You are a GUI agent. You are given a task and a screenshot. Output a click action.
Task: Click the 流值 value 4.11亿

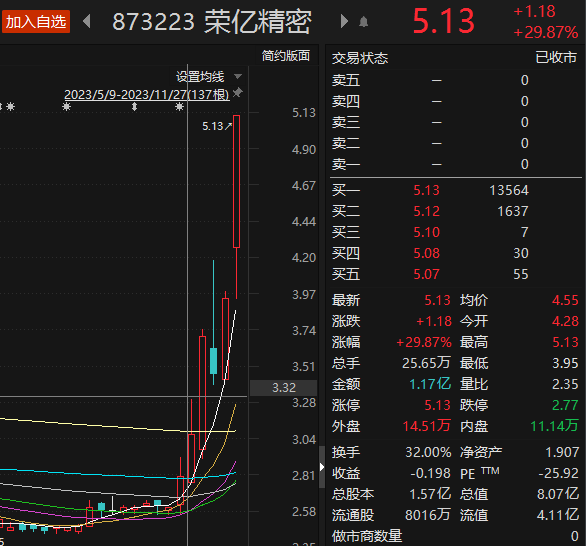pos(558,515)
